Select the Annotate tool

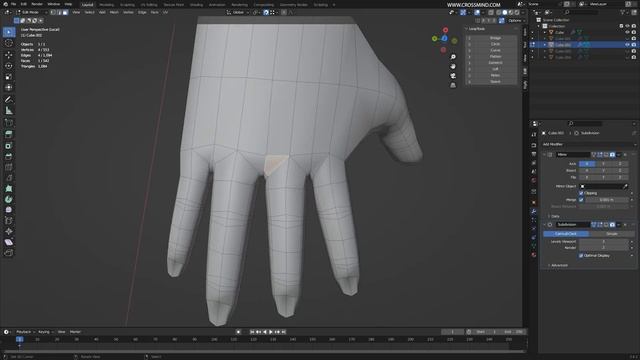point(9,100)
